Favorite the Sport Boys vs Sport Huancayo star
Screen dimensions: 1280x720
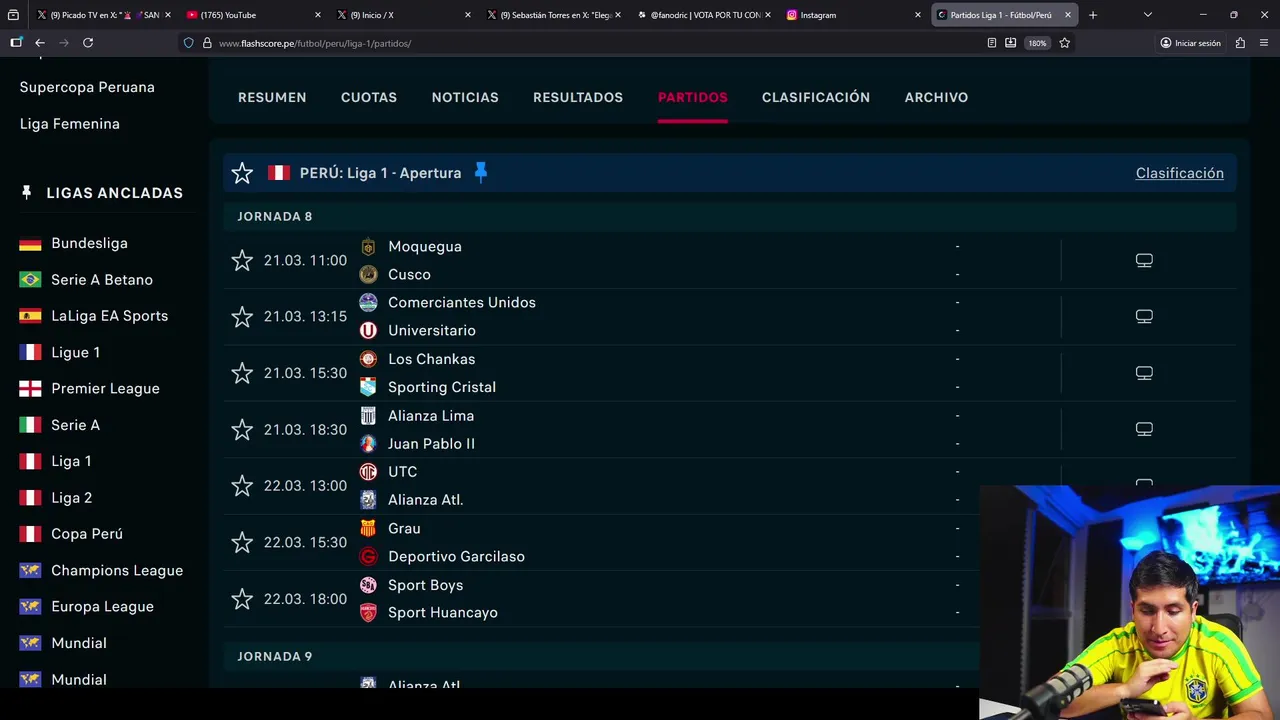coord(242,599)
